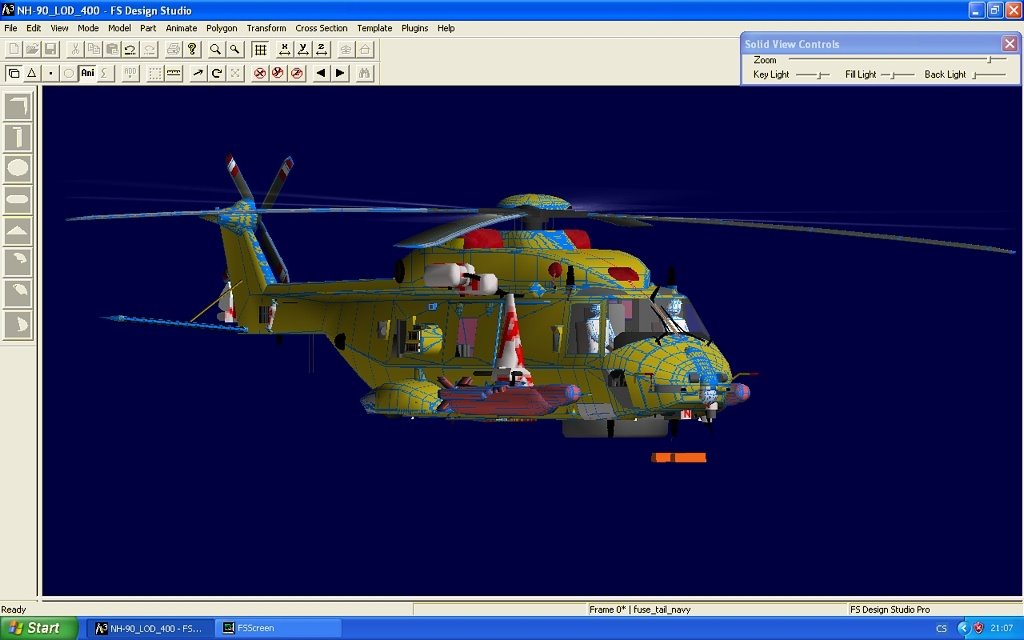Open the Cross Section menu
This screenshot has width=1024, height=640.
321,28
